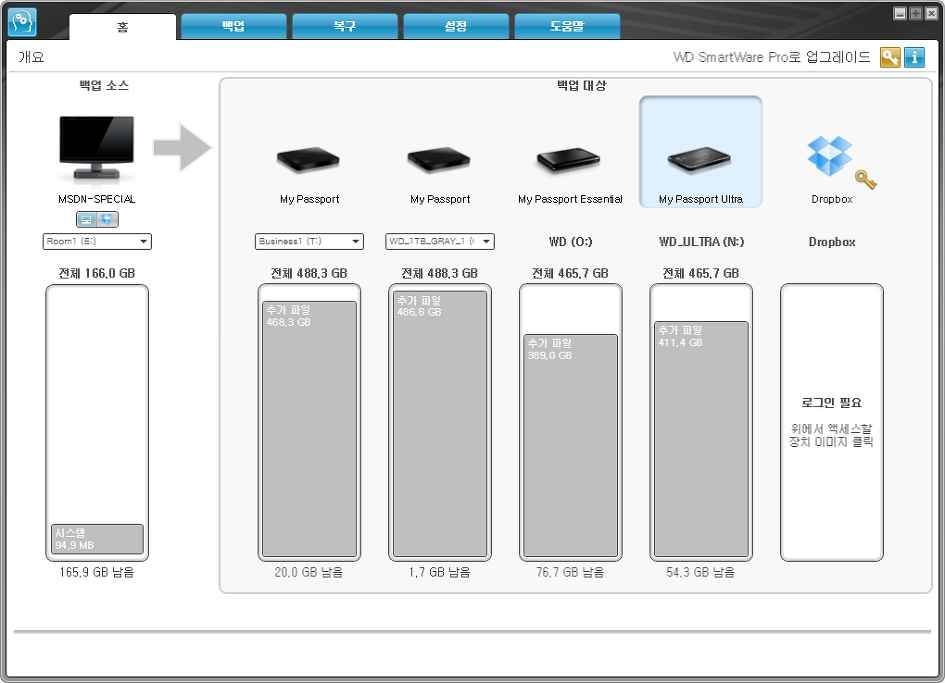Image resolution: width=945 pixels, height=683 pixels.
Task: Select the second My Passport drive icon
Action: [x=439, y=160]
